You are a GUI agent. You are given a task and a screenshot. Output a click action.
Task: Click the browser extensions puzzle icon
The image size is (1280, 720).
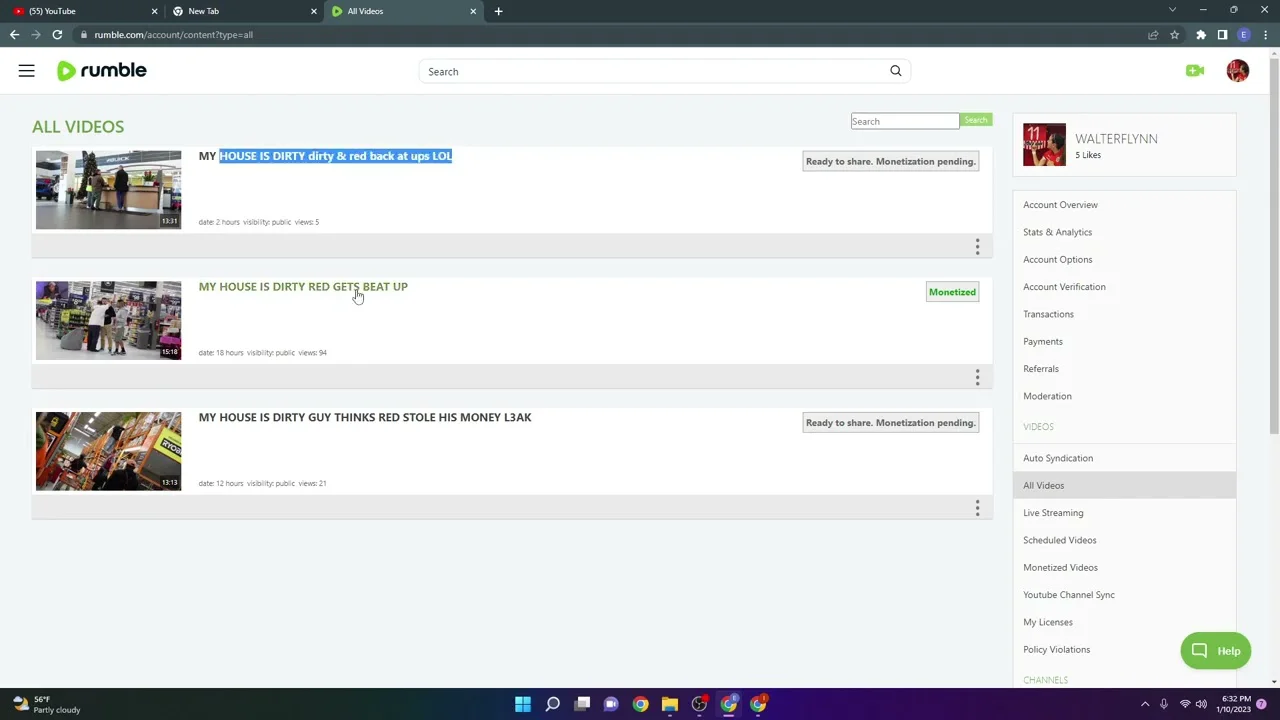1200,35
